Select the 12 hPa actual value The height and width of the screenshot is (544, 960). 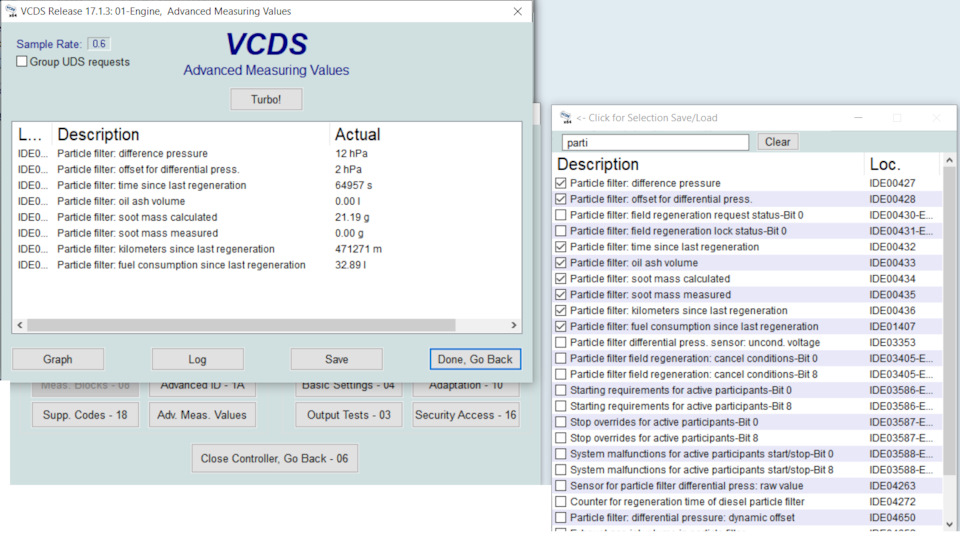[x=351, y=154]
